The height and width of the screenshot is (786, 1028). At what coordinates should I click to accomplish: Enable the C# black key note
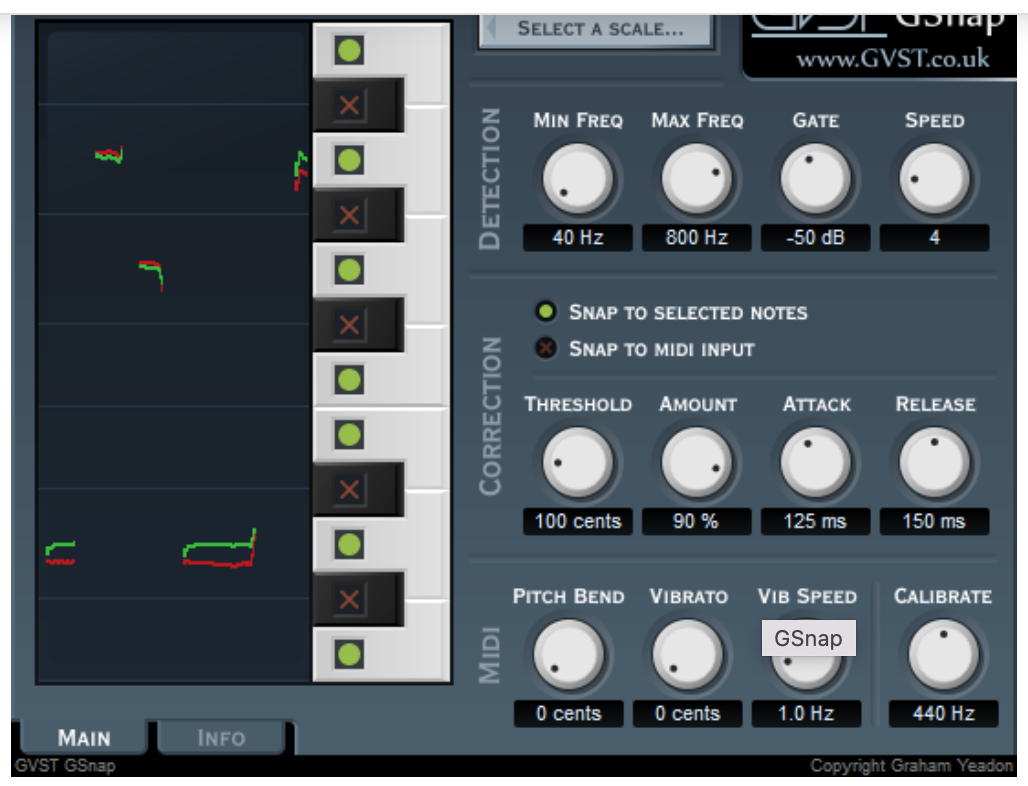tap(349, 599)
